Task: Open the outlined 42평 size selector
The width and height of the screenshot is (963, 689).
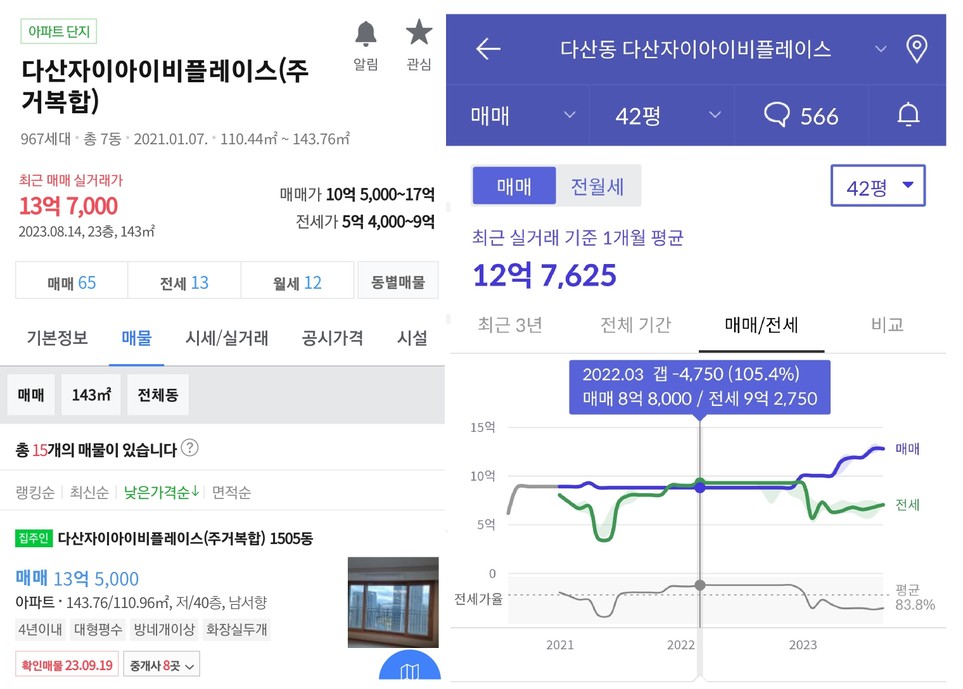Action: (x=878, y=185)
